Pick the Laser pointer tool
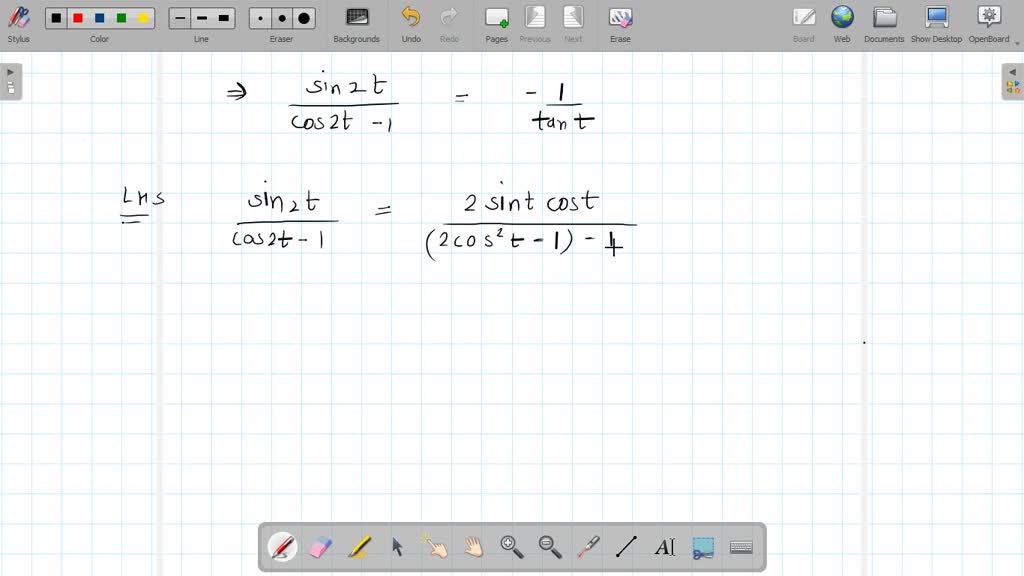 point(588,546)
